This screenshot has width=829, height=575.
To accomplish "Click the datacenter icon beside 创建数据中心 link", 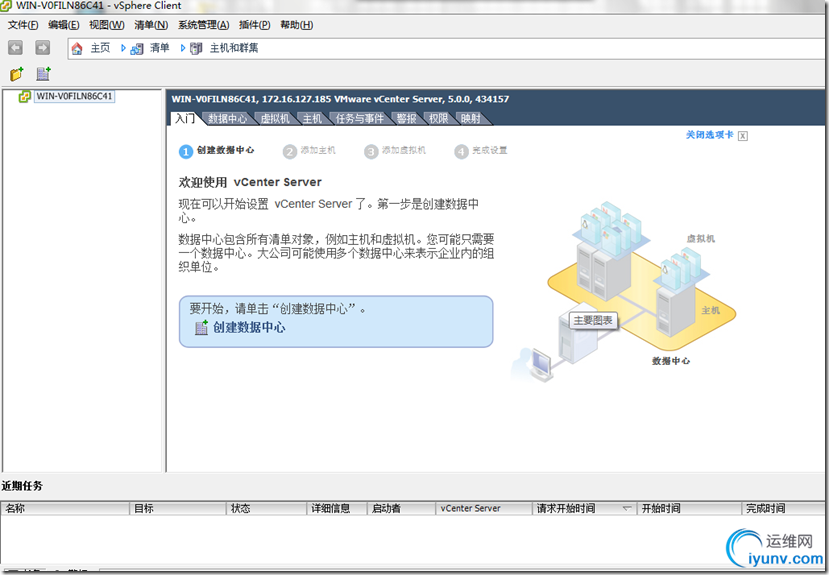I will pyautogui.click(x=201, y=328).
